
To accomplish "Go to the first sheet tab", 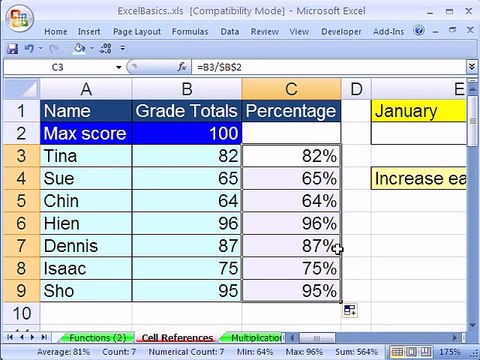I will tap(10, 337).
